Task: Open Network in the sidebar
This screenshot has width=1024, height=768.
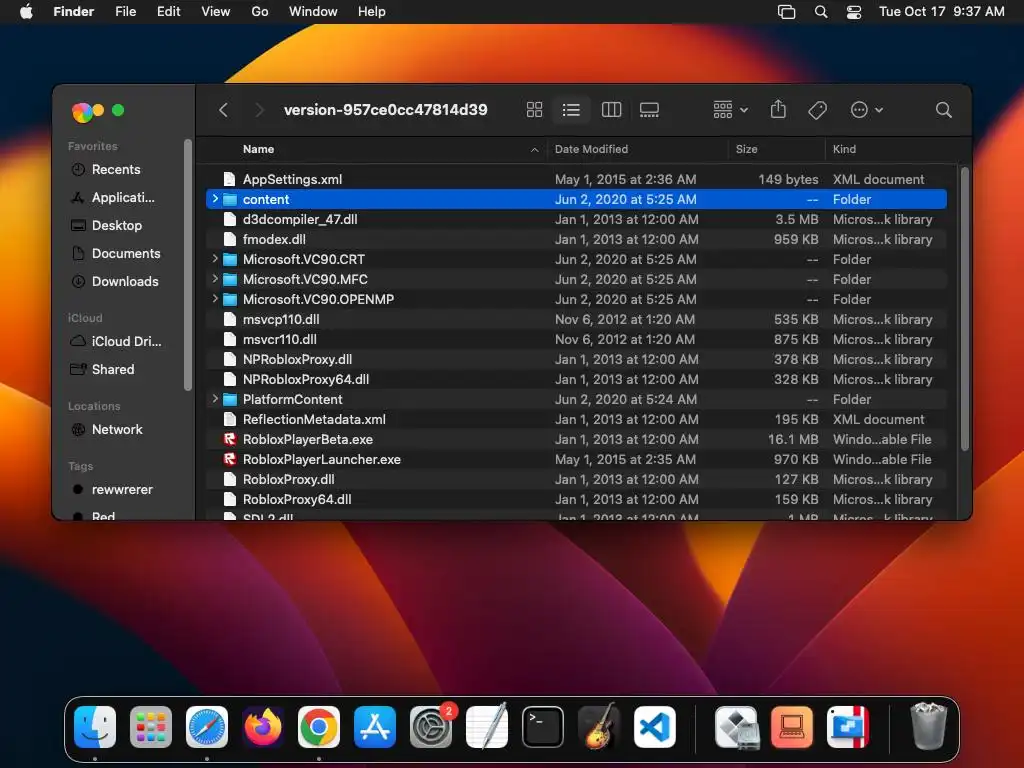Action: [116, 430]
